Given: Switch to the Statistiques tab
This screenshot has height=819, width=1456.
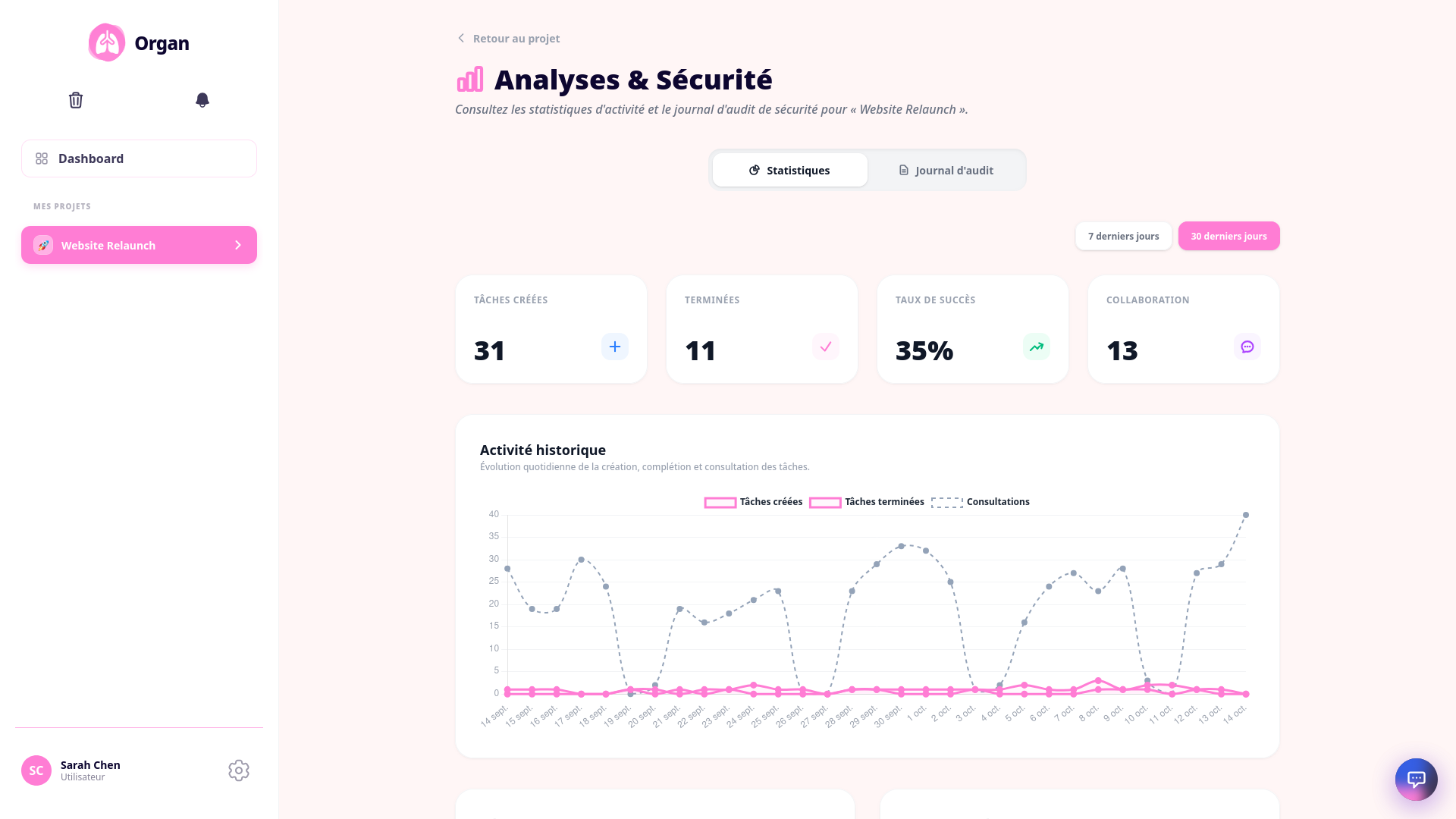Looking at the screenshot, I should (790, 170).
